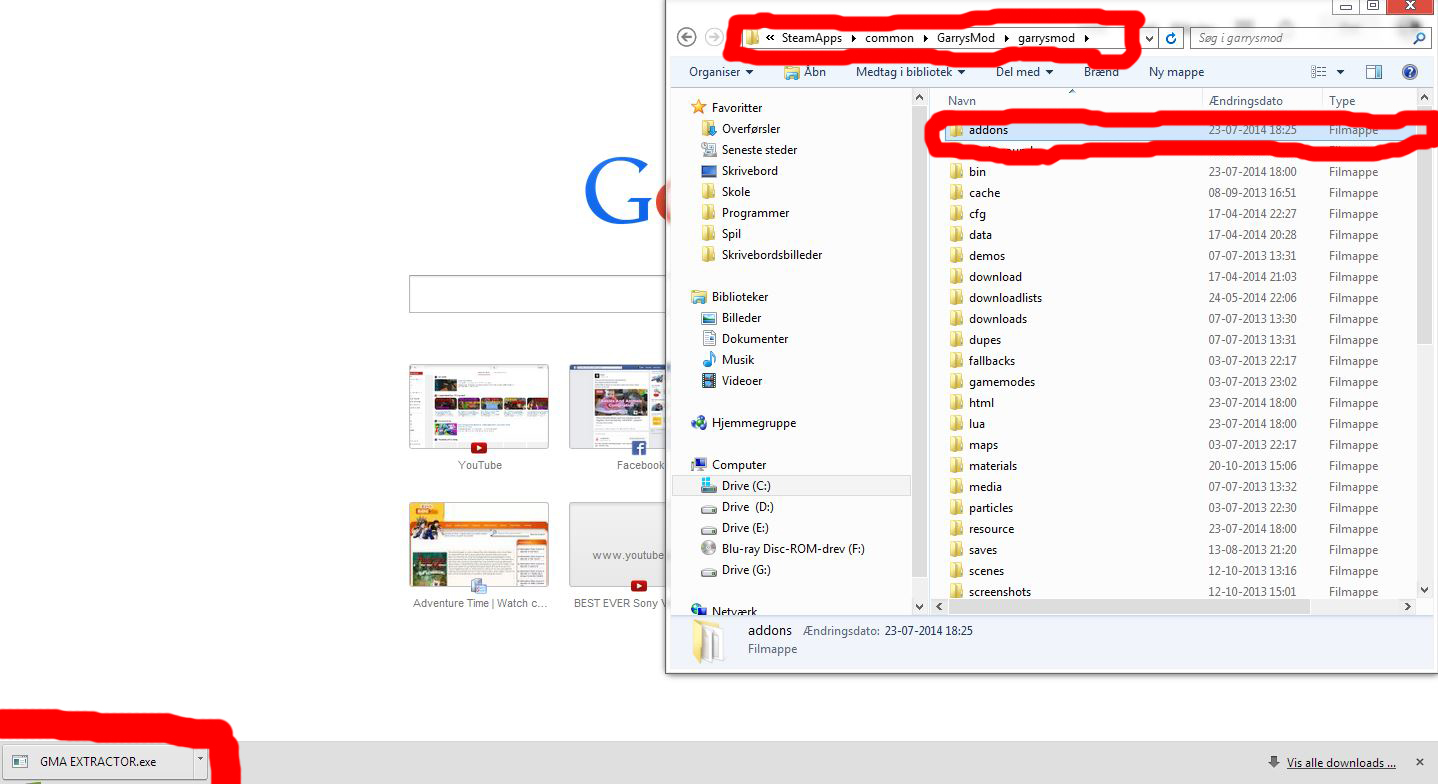
Task: Click the change view icon
Action: 1319,72
